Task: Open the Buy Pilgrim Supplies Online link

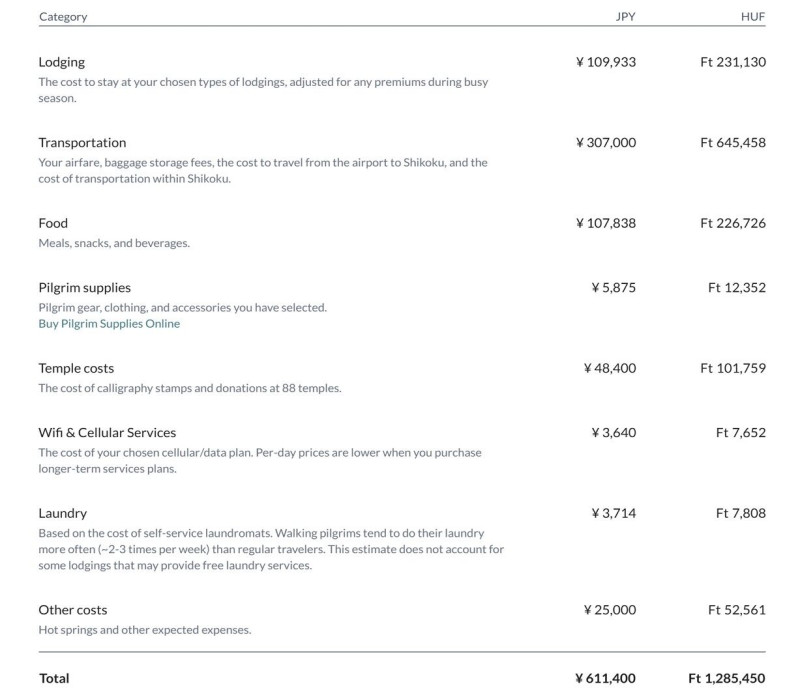Action: tap(109, 324)
